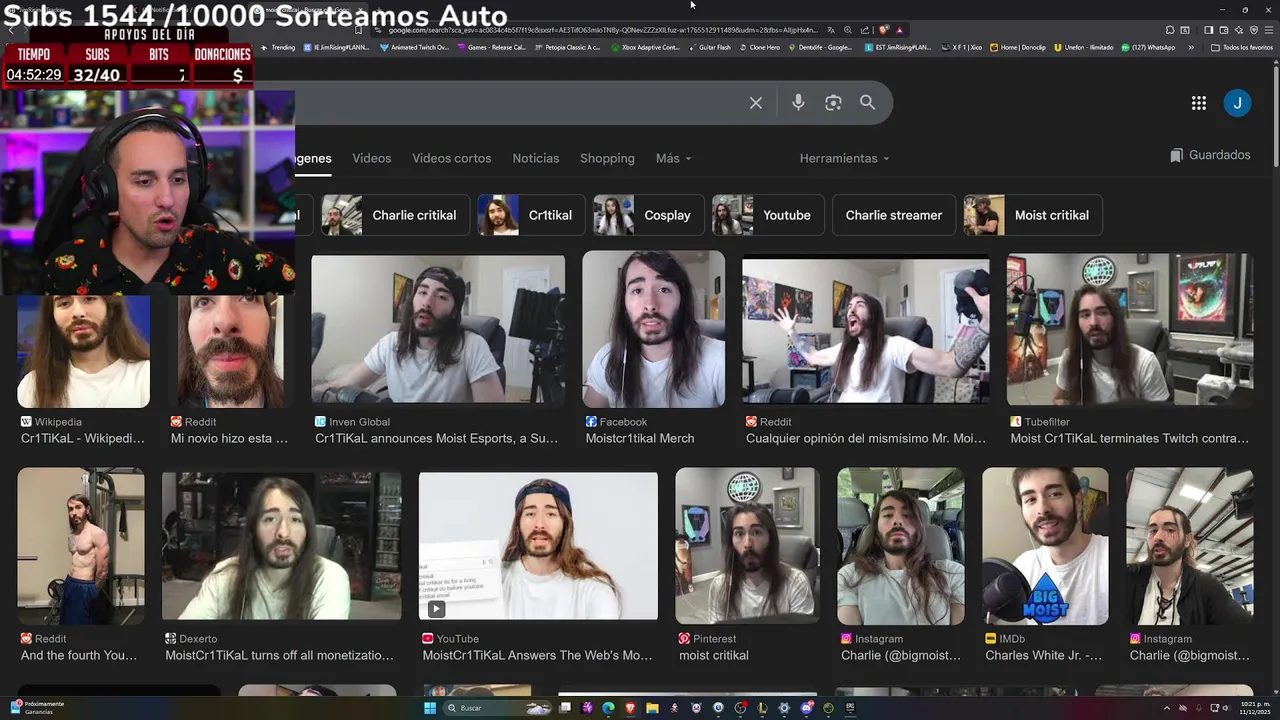Select the Youtube filter chip
Screen dimensions: 1280x720
[768, 215]
